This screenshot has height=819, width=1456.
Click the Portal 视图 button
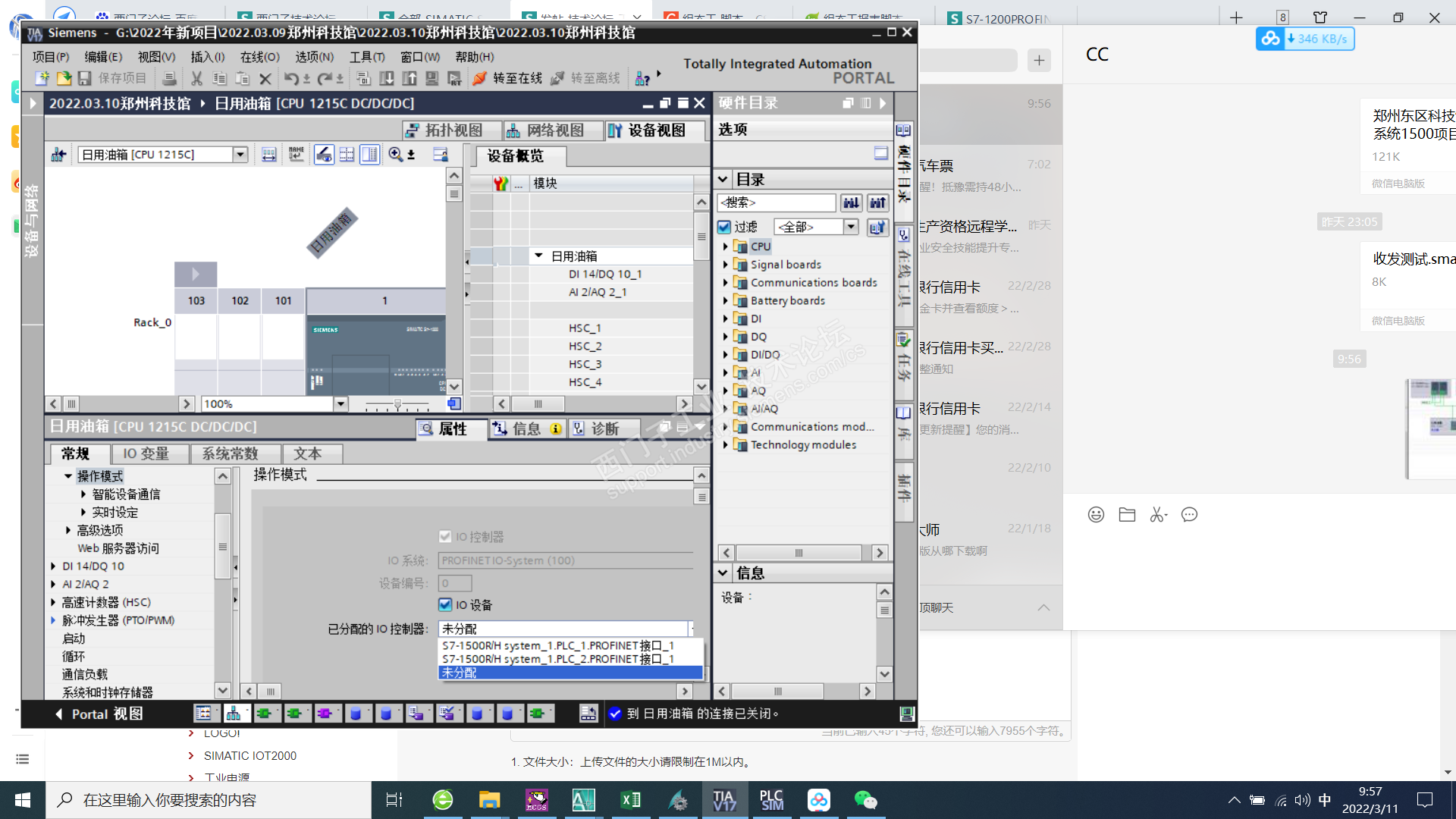(x=99, y=714)
